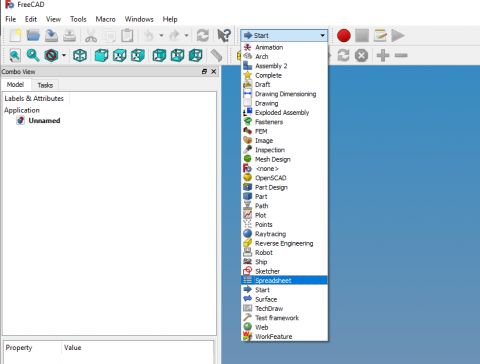The height and width of the screenshot is (364, 480).
Task: Choose TechDraw workbench from the list
Action: pos(284,308)
